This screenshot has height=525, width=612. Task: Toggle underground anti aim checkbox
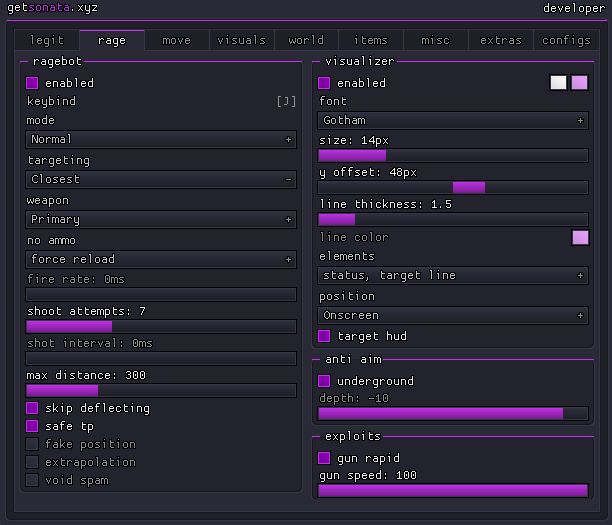[324, 381]
